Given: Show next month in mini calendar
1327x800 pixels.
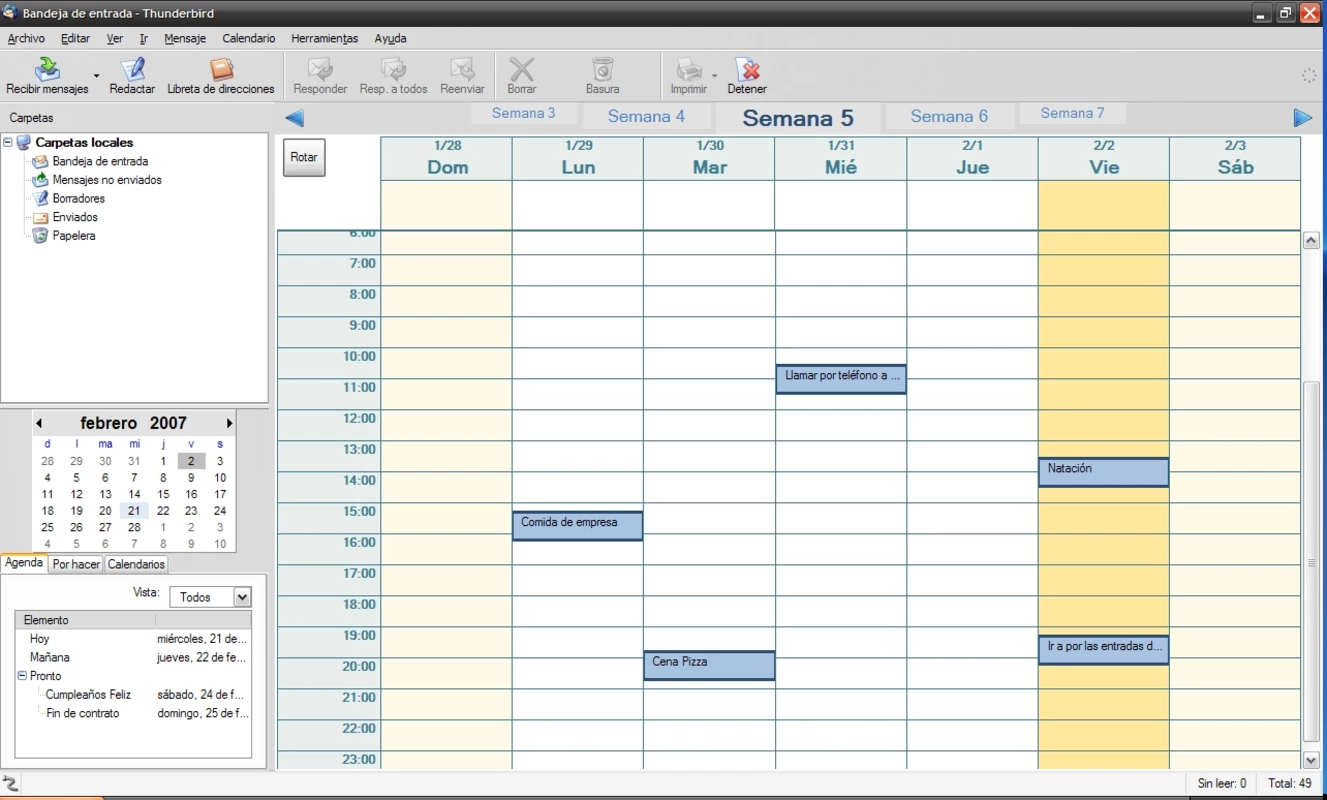Looking at the screenshot, I should click(229, 423).
